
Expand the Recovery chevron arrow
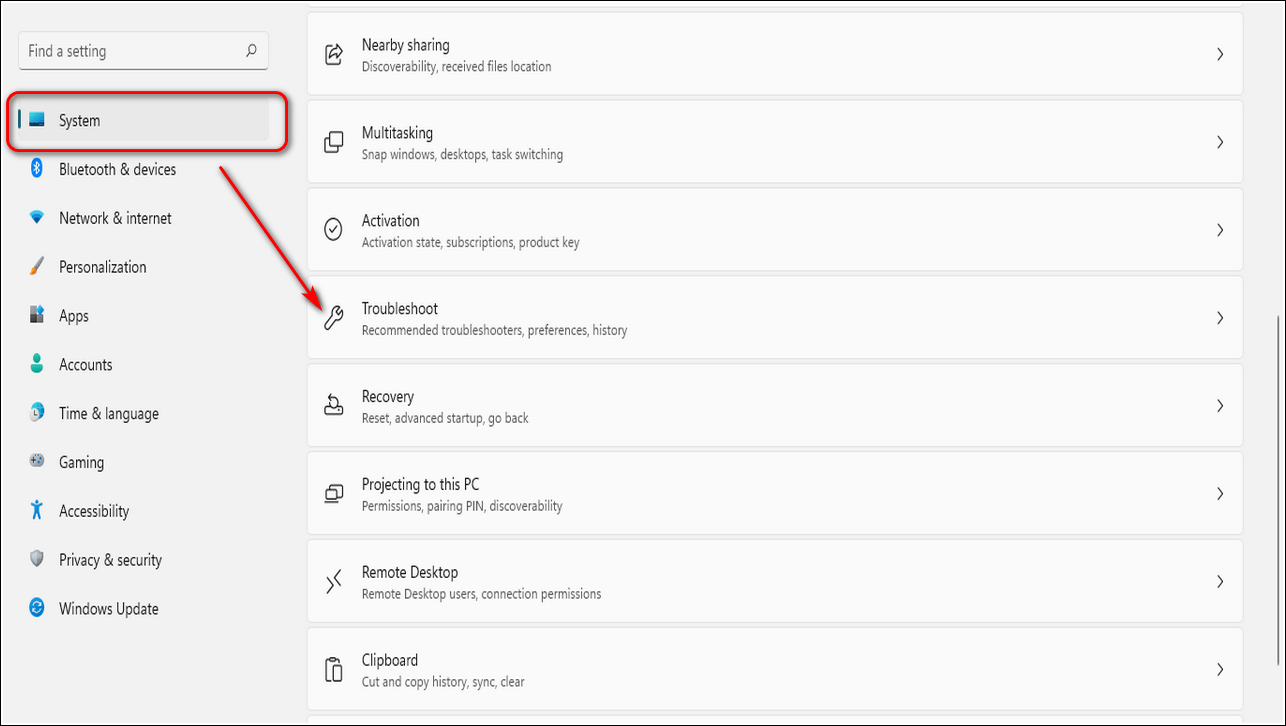[1219, 406]
